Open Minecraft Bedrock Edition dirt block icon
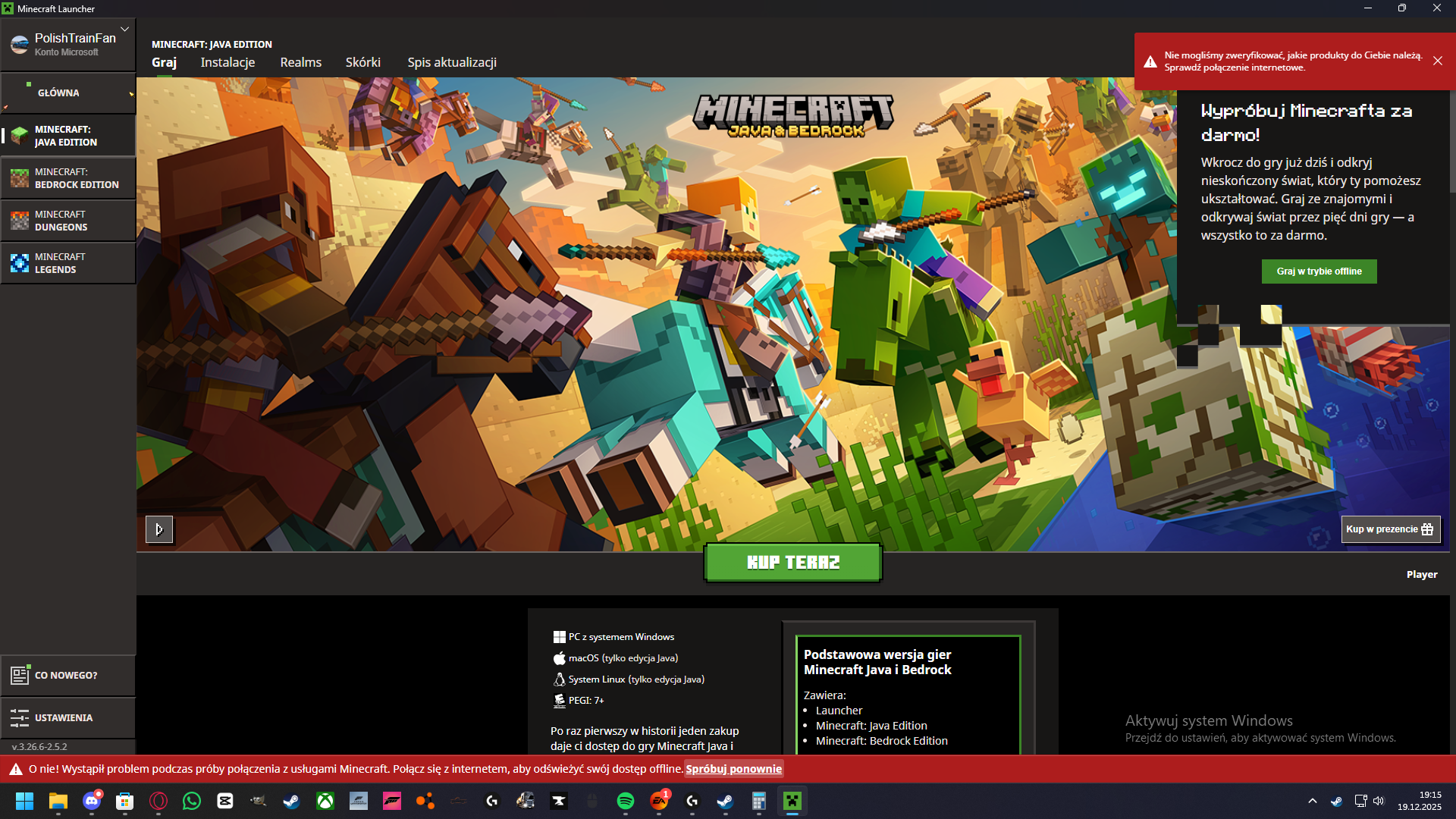This screenshot has height=819, width=1456. (20, 178)
